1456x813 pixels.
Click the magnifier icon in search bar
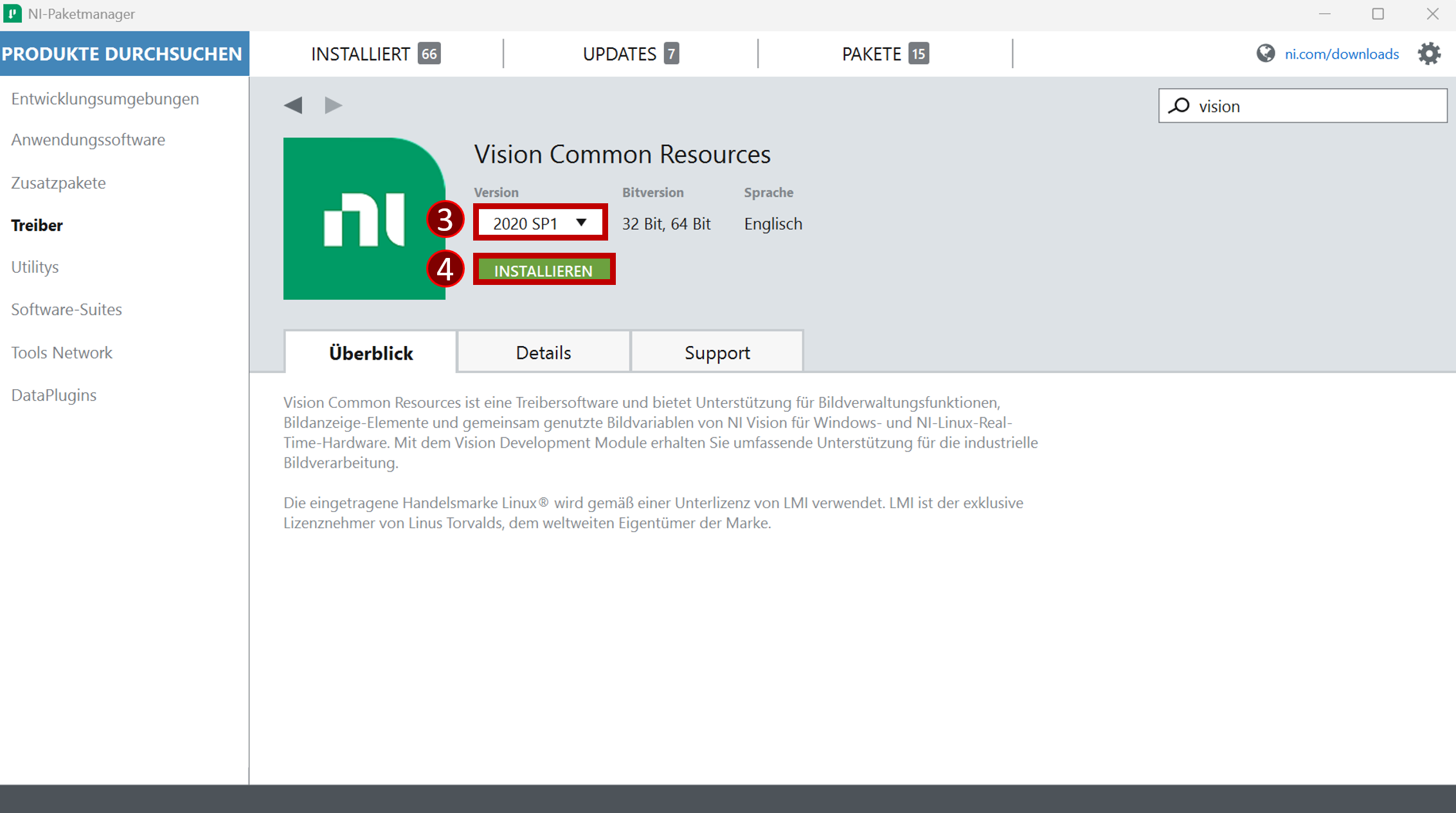pos(1180,105)
